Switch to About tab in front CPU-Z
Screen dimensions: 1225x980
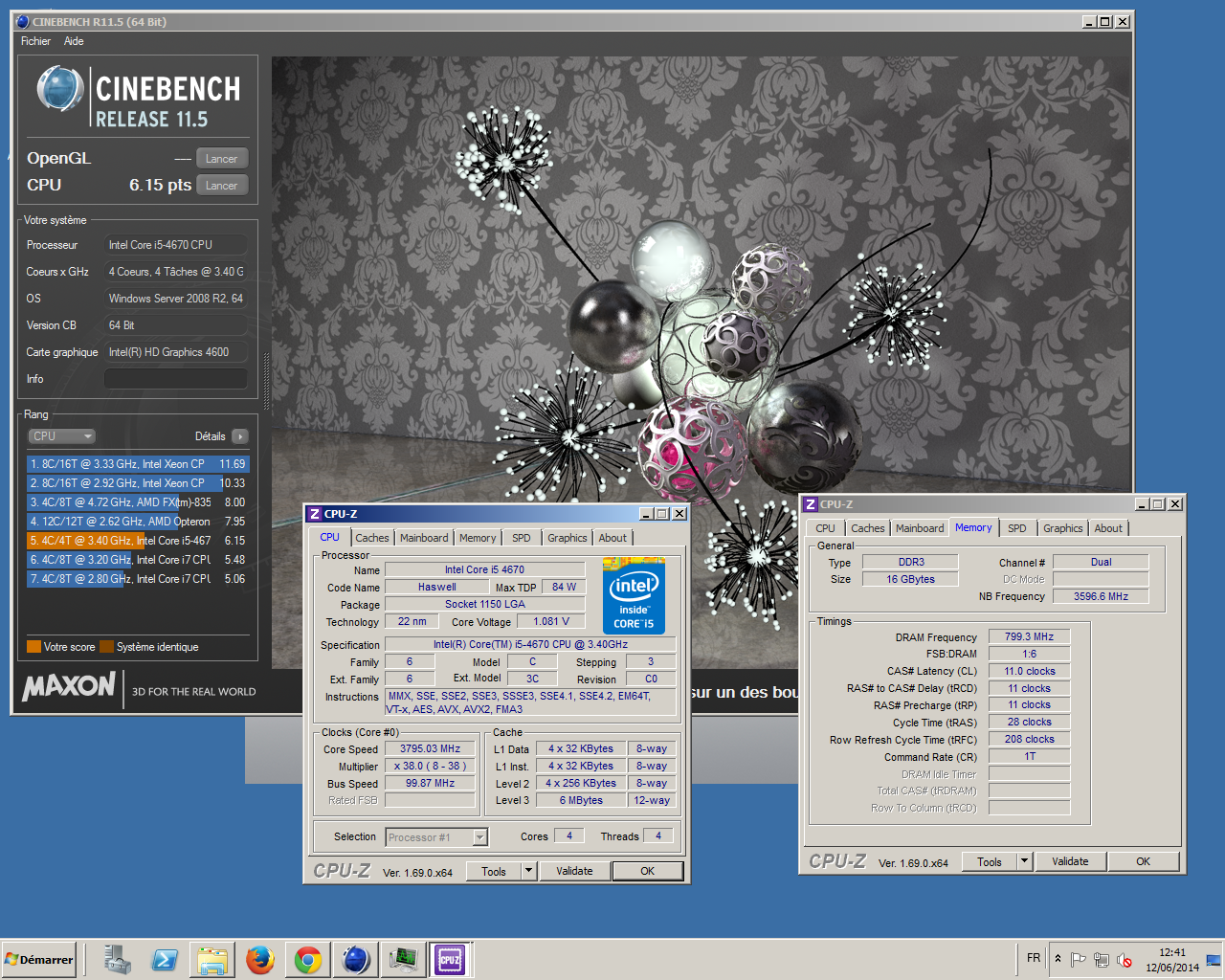click(612, 538)
